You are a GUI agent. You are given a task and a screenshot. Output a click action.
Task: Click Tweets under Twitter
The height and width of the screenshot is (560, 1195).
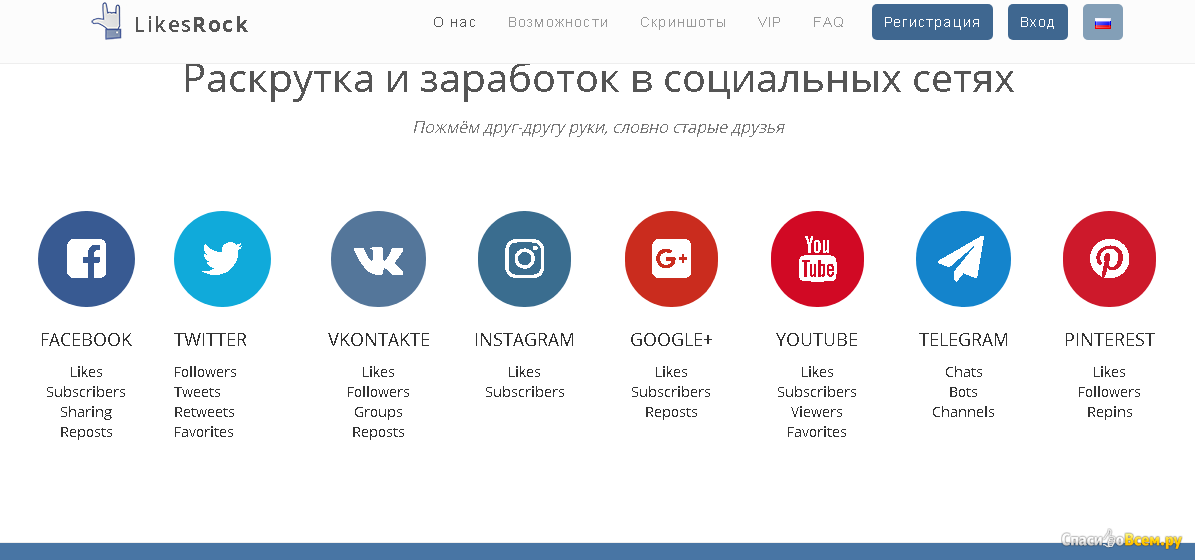point(197,392)
